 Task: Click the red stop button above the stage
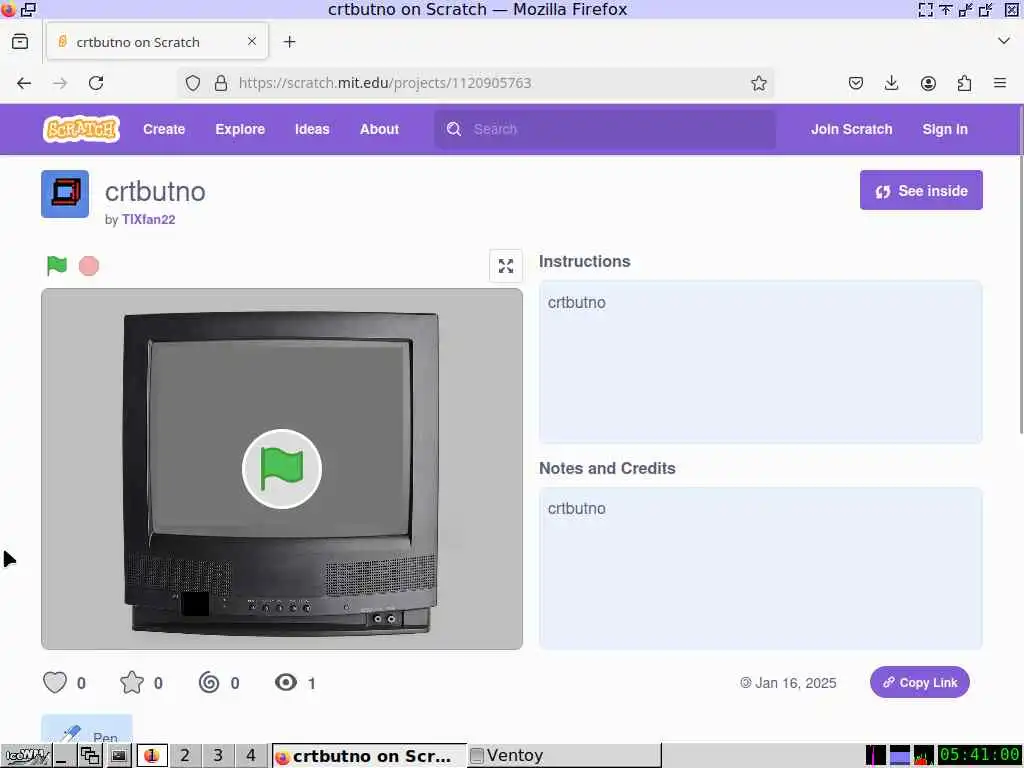pos(89,266)
